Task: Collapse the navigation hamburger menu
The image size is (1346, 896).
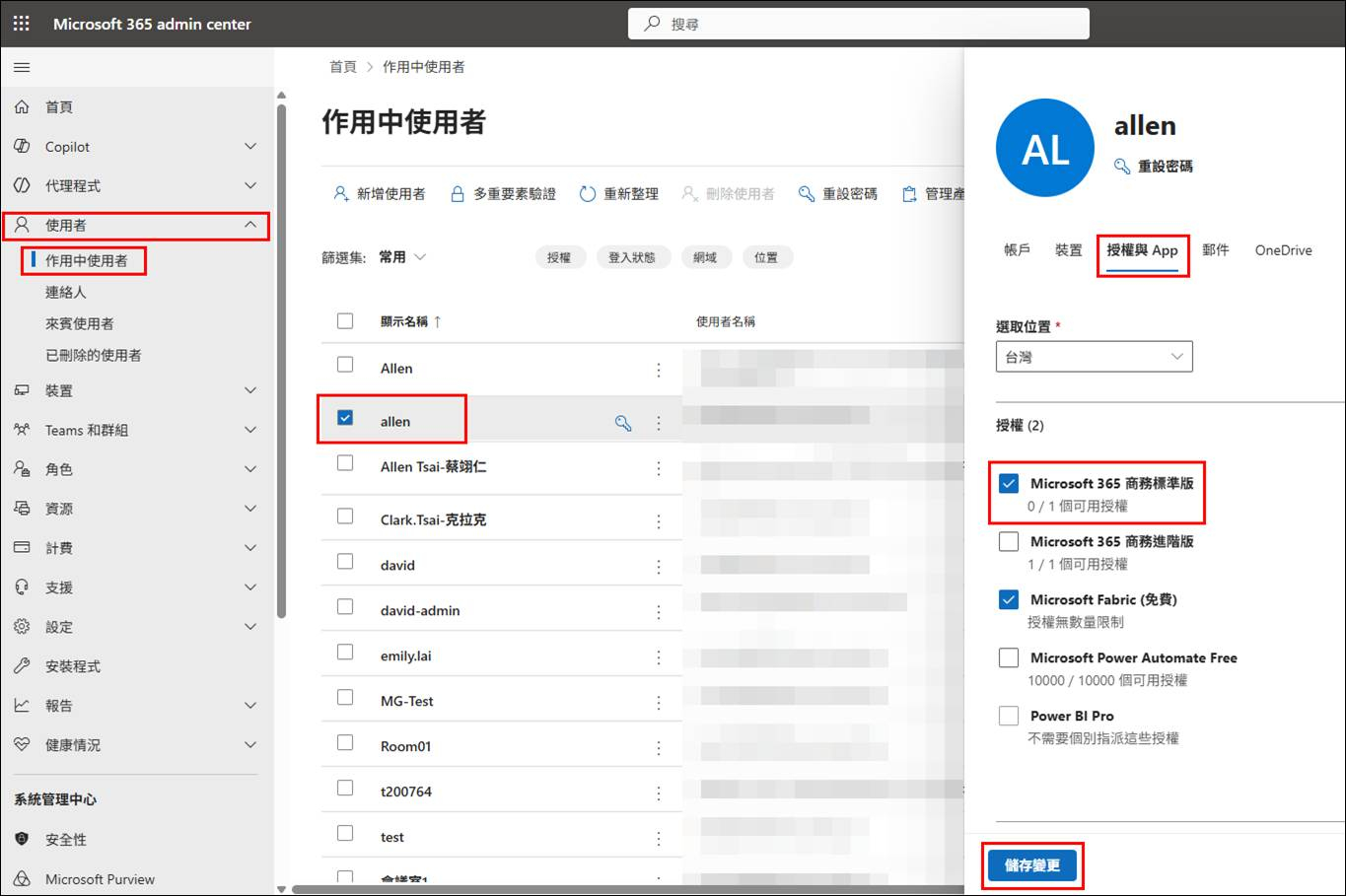Action: point(22,67)
